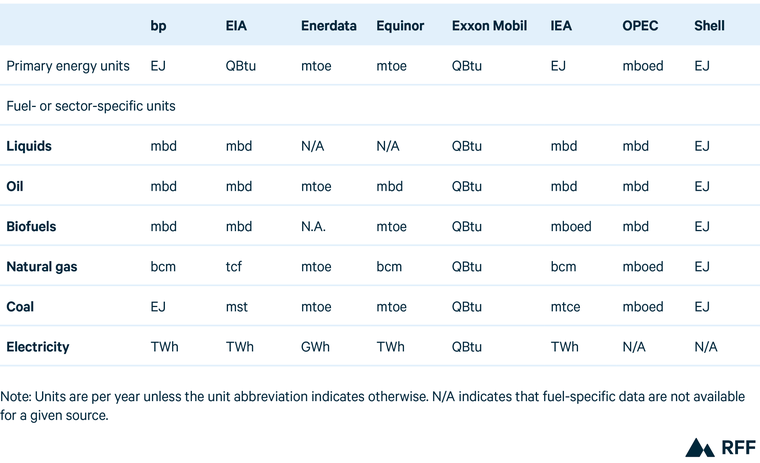The height and width of the screenshot is (463, 760).
Task: Select the Liquids row label
Action: pyautogui.click(x=29, y=146)
